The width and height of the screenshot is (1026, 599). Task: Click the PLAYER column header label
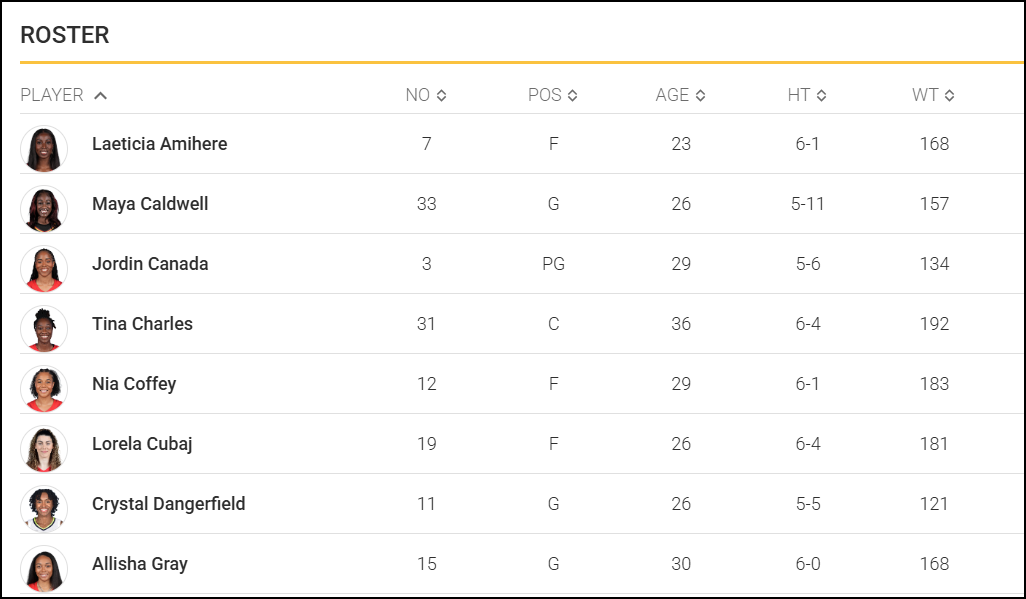pyautogui.click(x=52, y=96)
